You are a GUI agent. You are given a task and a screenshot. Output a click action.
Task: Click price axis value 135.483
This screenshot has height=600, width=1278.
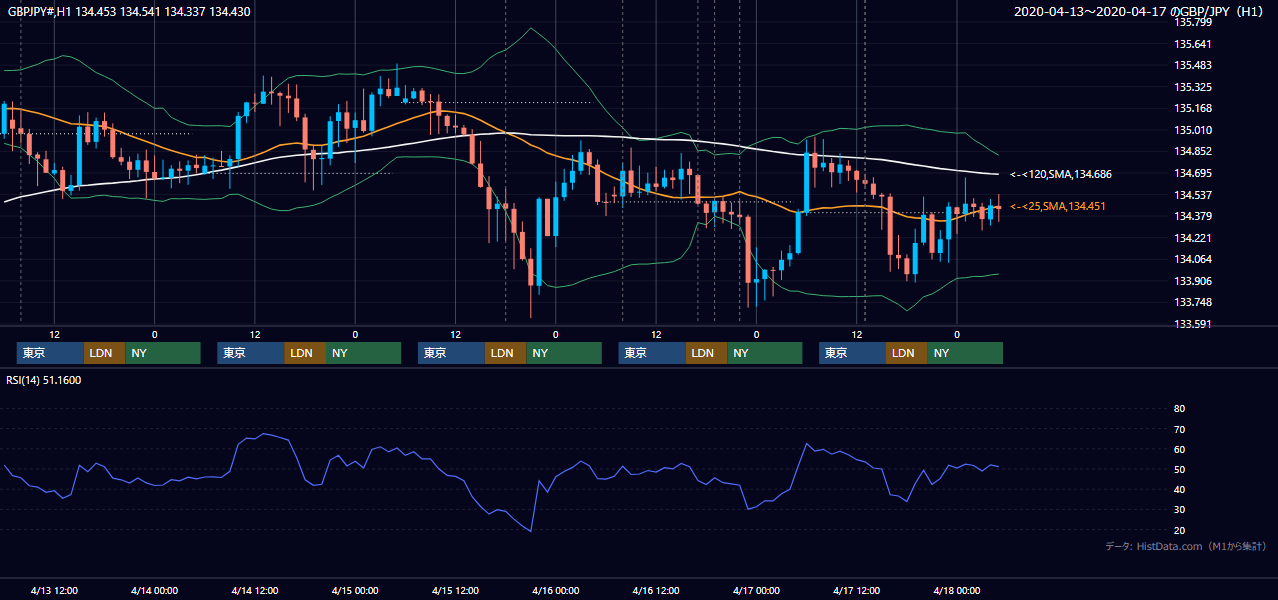1193,65
